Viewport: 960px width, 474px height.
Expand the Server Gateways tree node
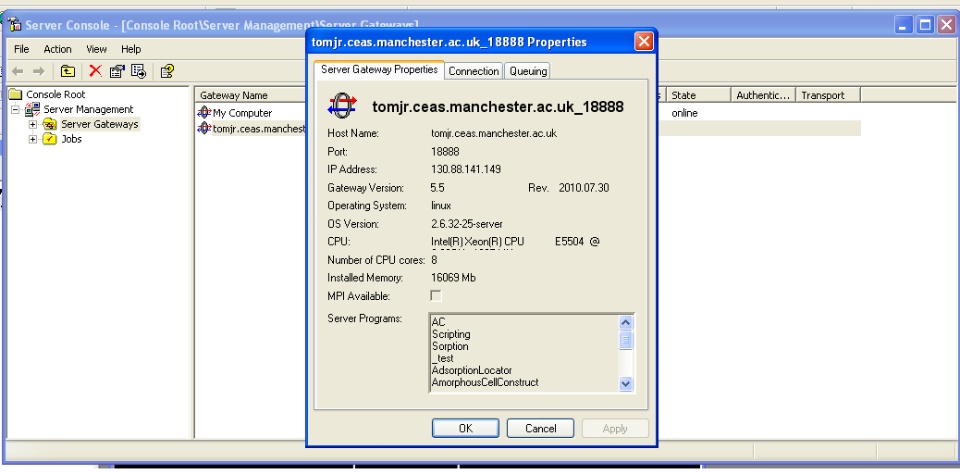(x=33, y=124)
